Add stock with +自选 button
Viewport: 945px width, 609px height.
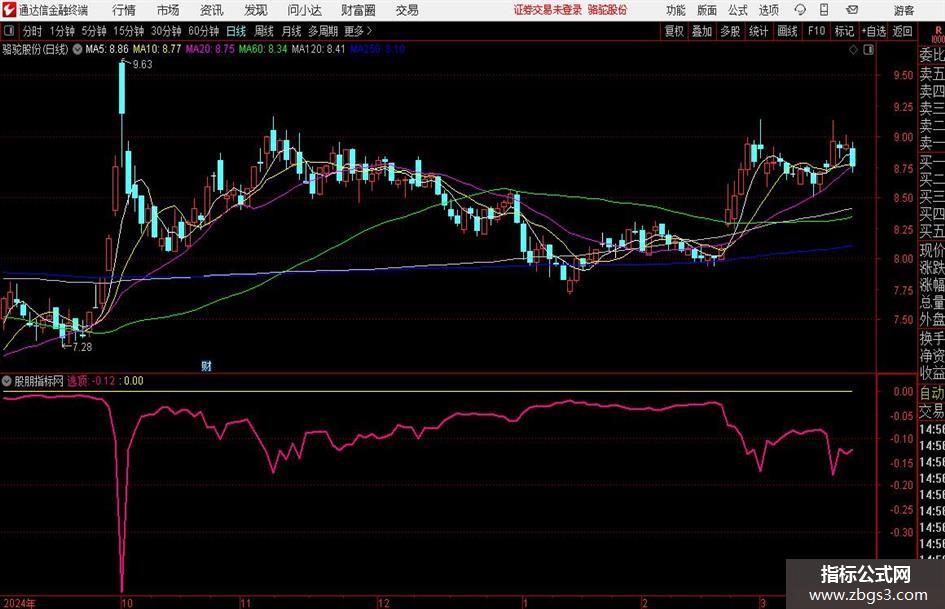[x=873, y=31]
